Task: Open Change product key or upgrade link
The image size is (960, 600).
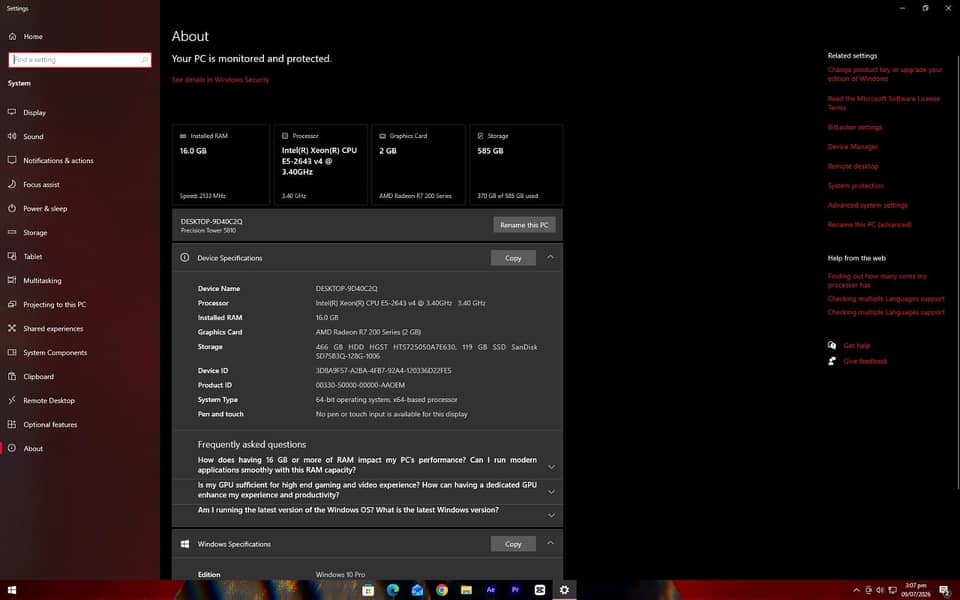Action: [885, 74]
